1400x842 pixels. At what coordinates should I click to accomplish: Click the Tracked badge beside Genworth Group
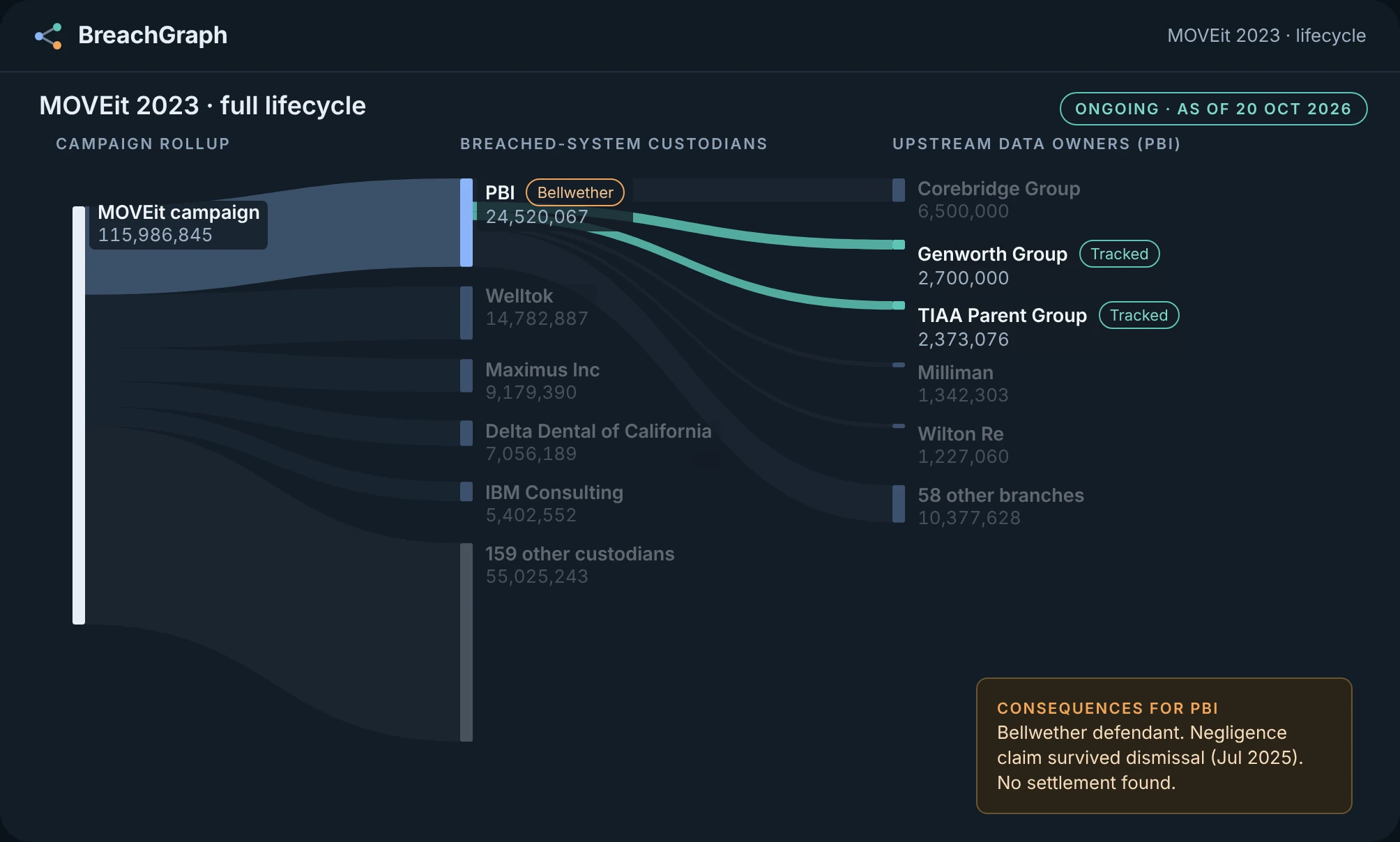coord(1120,254)
